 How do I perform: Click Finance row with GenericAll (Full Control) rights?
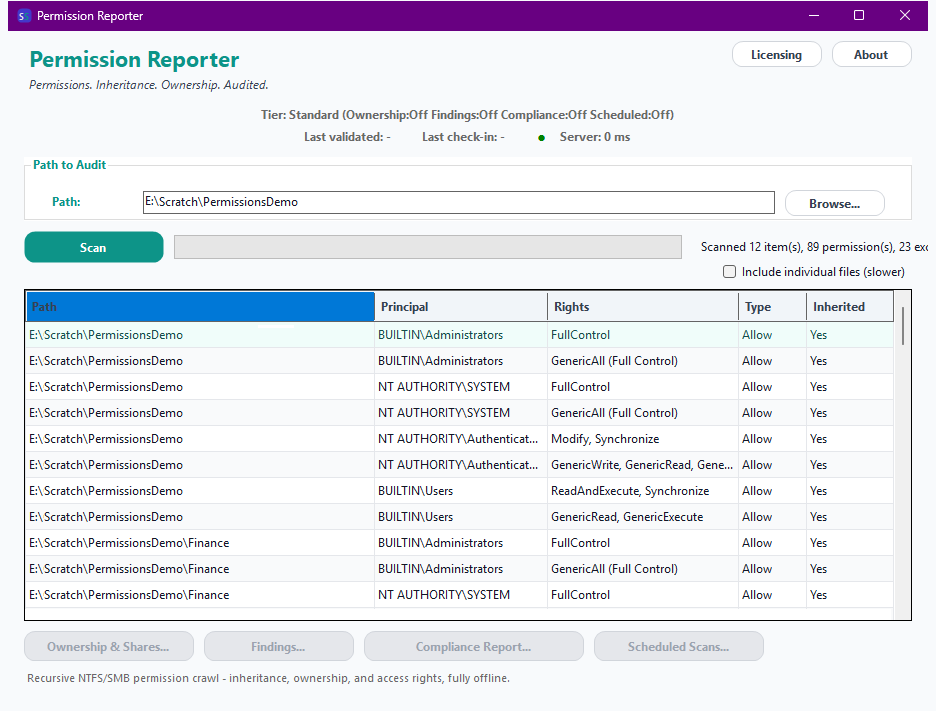coord(459,569)
